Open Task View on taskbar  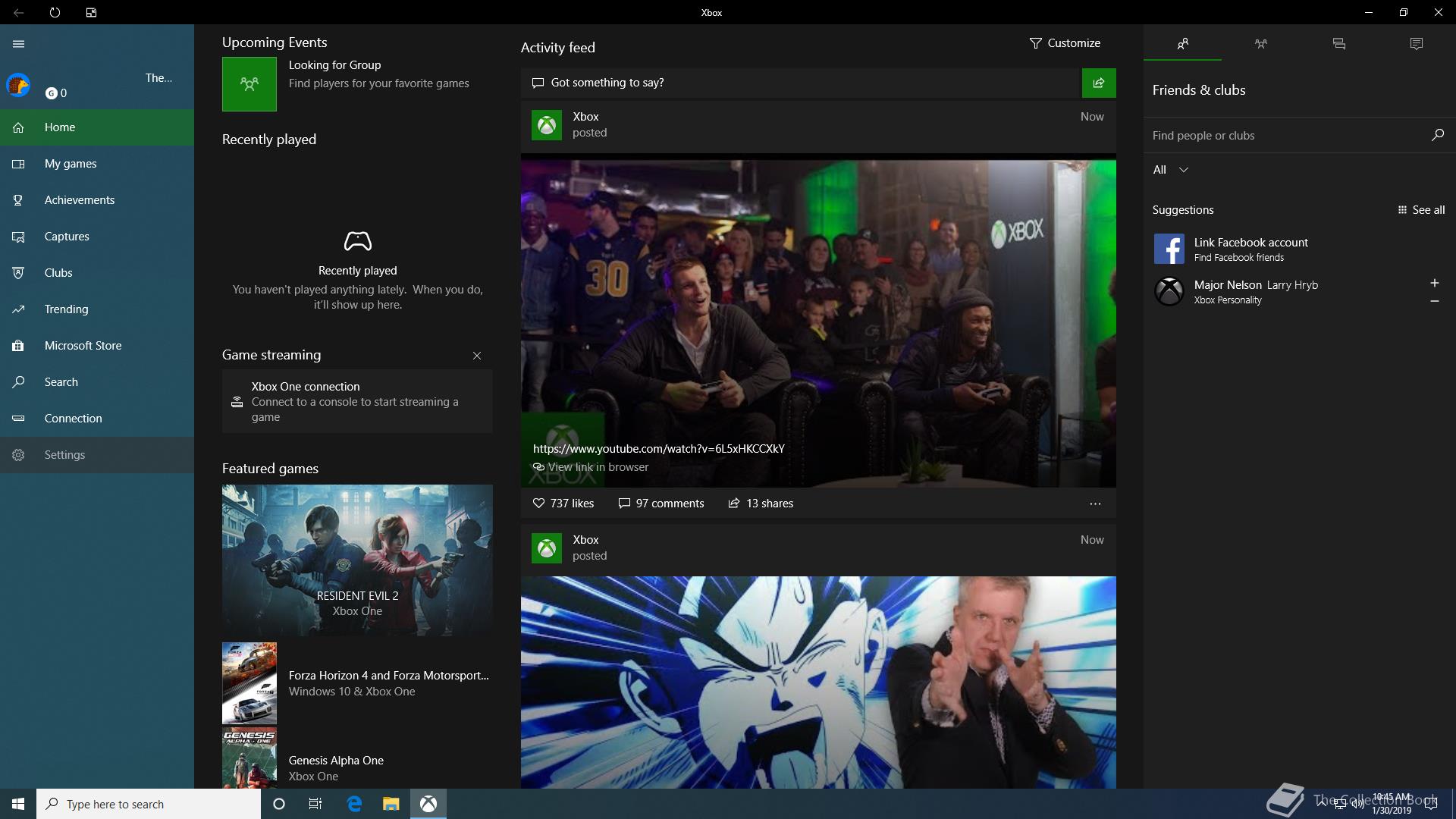coord(315,804)
